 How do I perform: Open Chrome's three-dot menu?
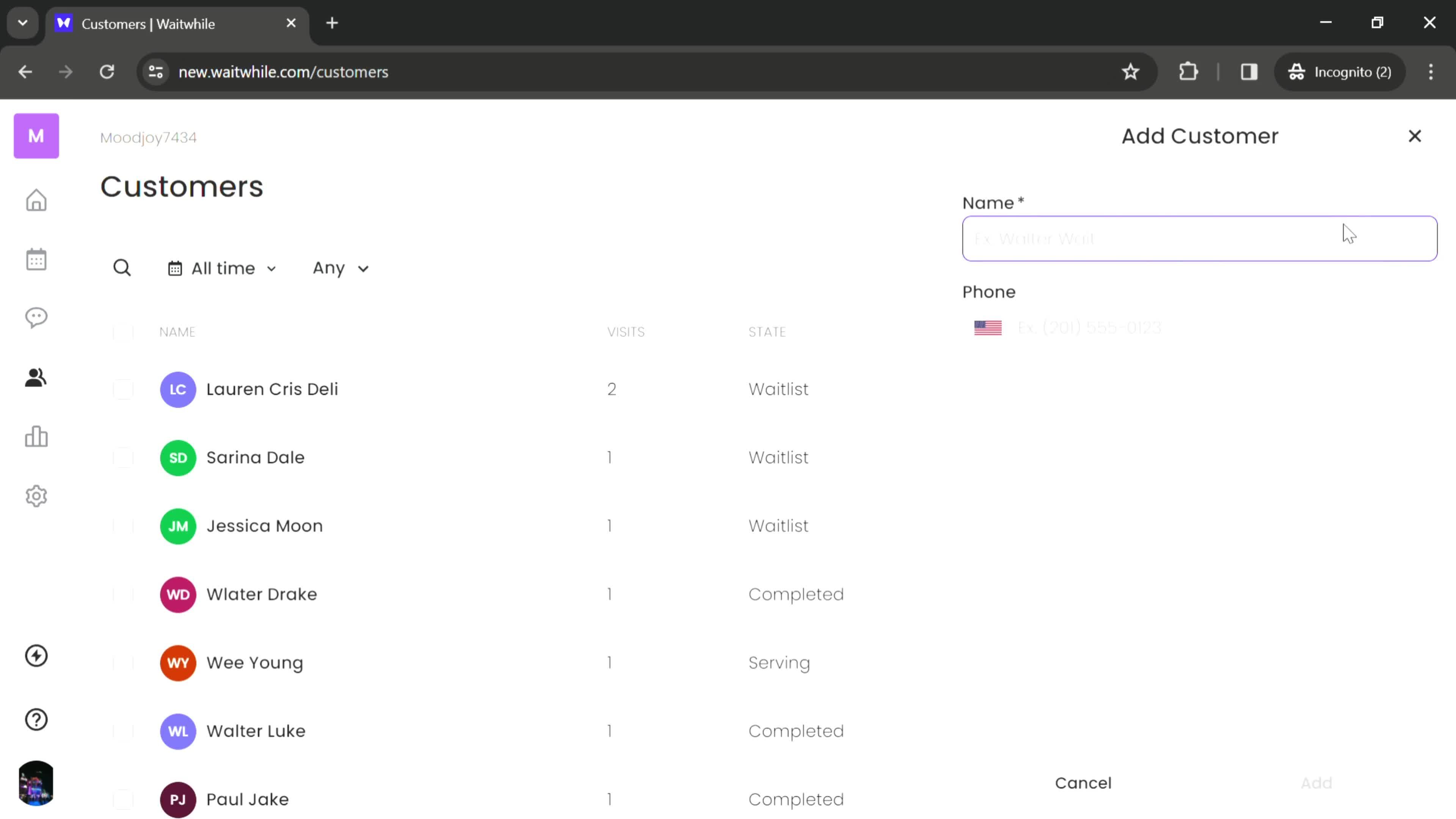click(x=1431, y=72)
